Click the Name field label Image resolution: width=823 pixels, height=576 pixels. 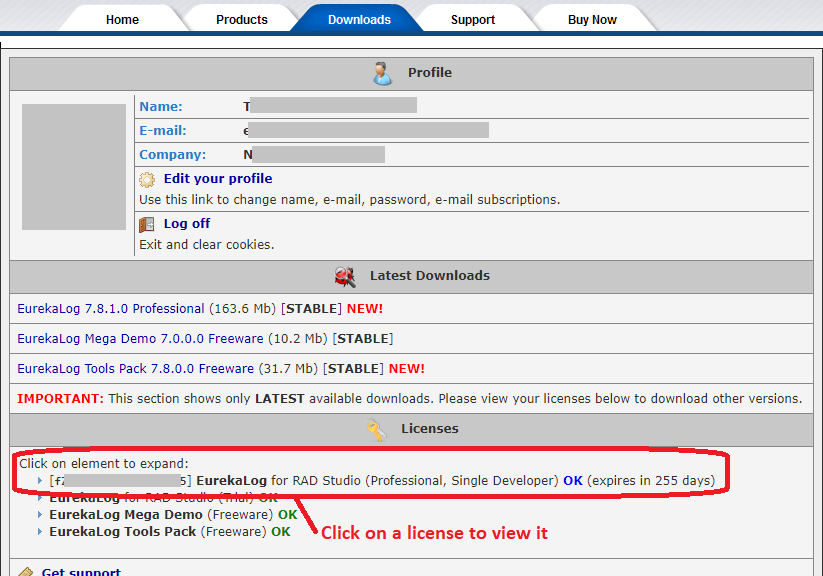(161, 107)
